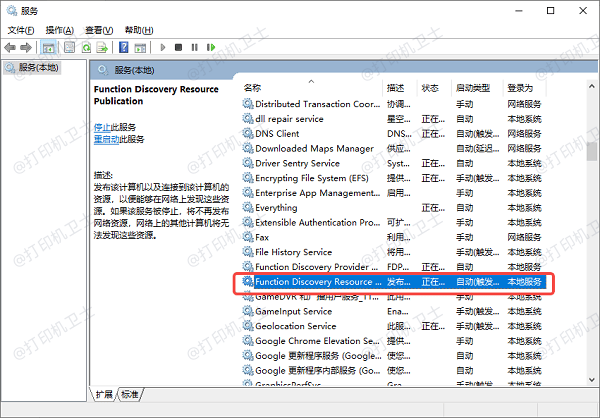Open the 文件(F) menu
This screenshot has height=418, width=600.
click(x=21, y=30)
